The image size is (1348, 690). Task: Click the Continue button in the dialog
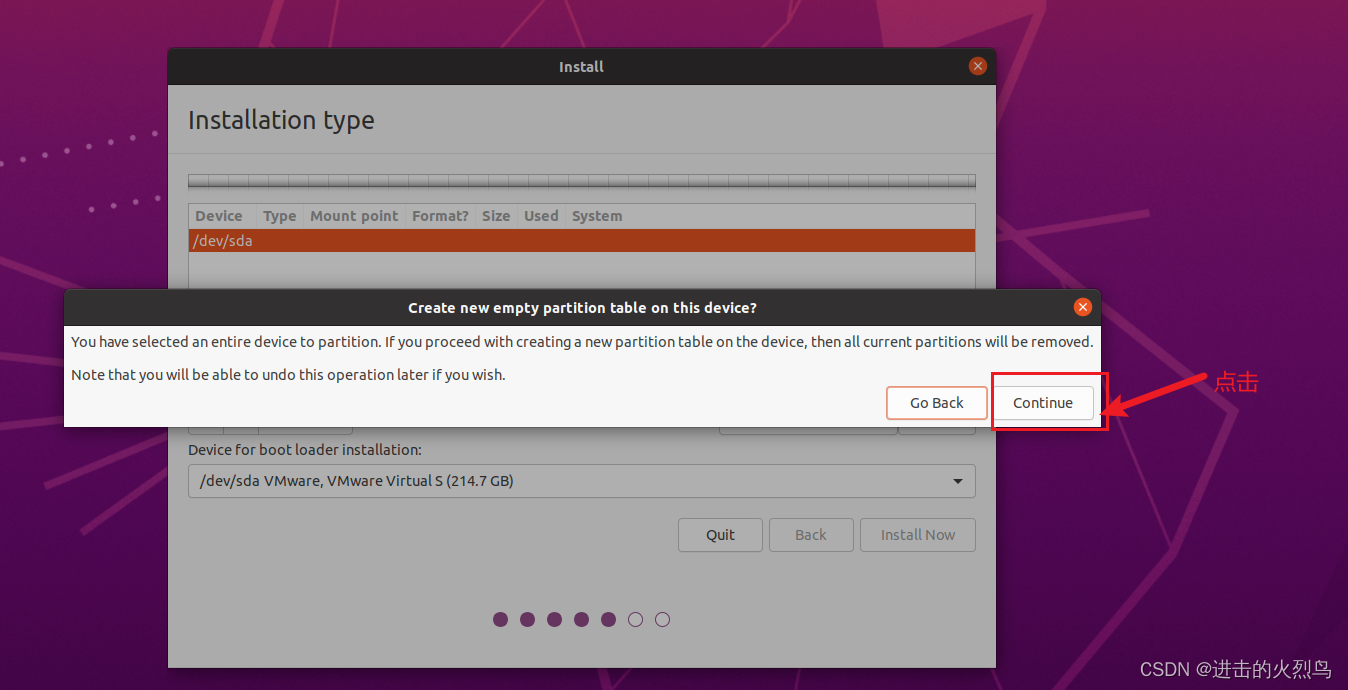(x=1043, y=402)
